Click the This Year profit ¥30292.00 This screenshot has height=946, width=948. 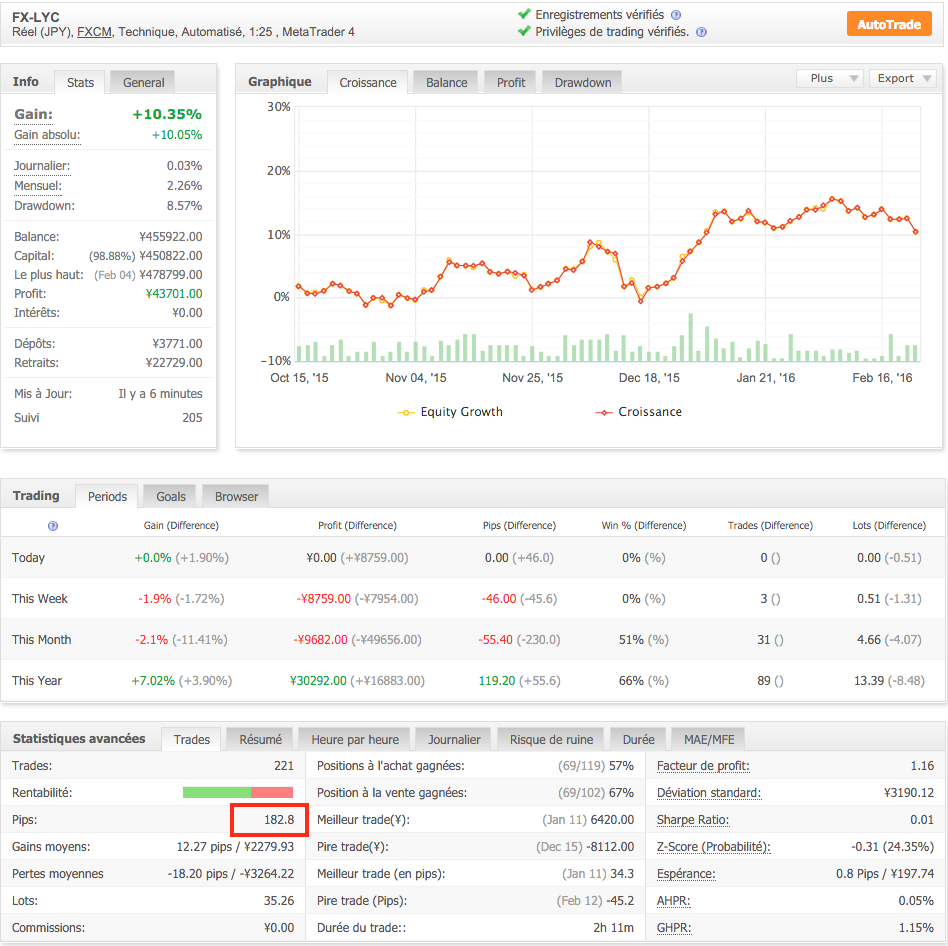(318, 681)
